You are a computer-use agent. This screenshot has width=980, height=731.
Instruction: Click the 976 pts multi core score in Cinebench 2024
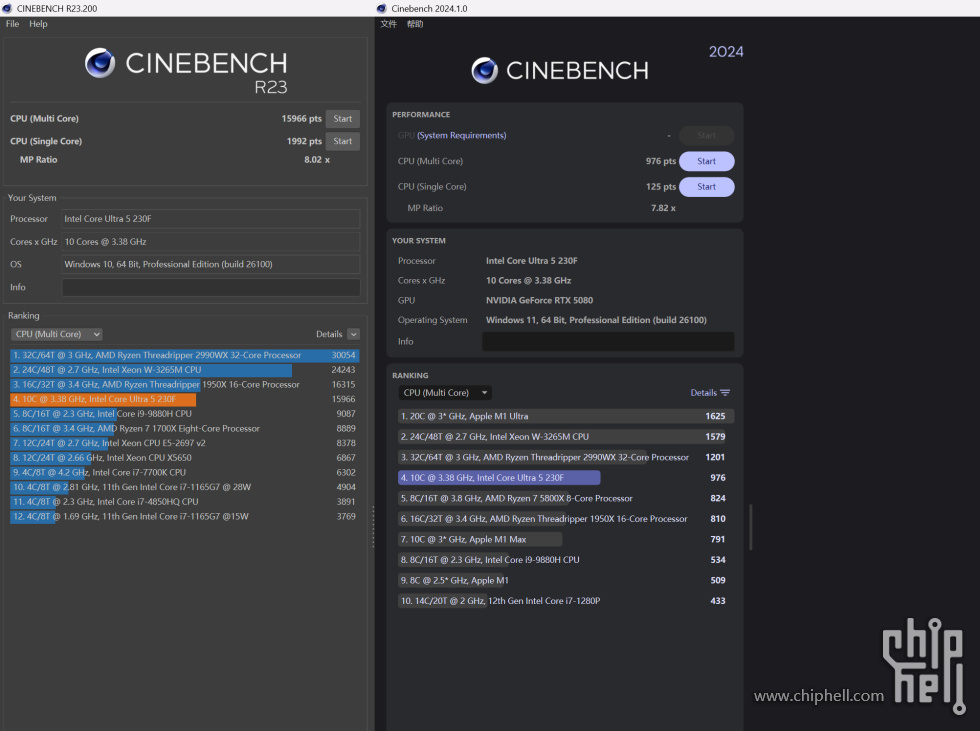coord(661,161)
